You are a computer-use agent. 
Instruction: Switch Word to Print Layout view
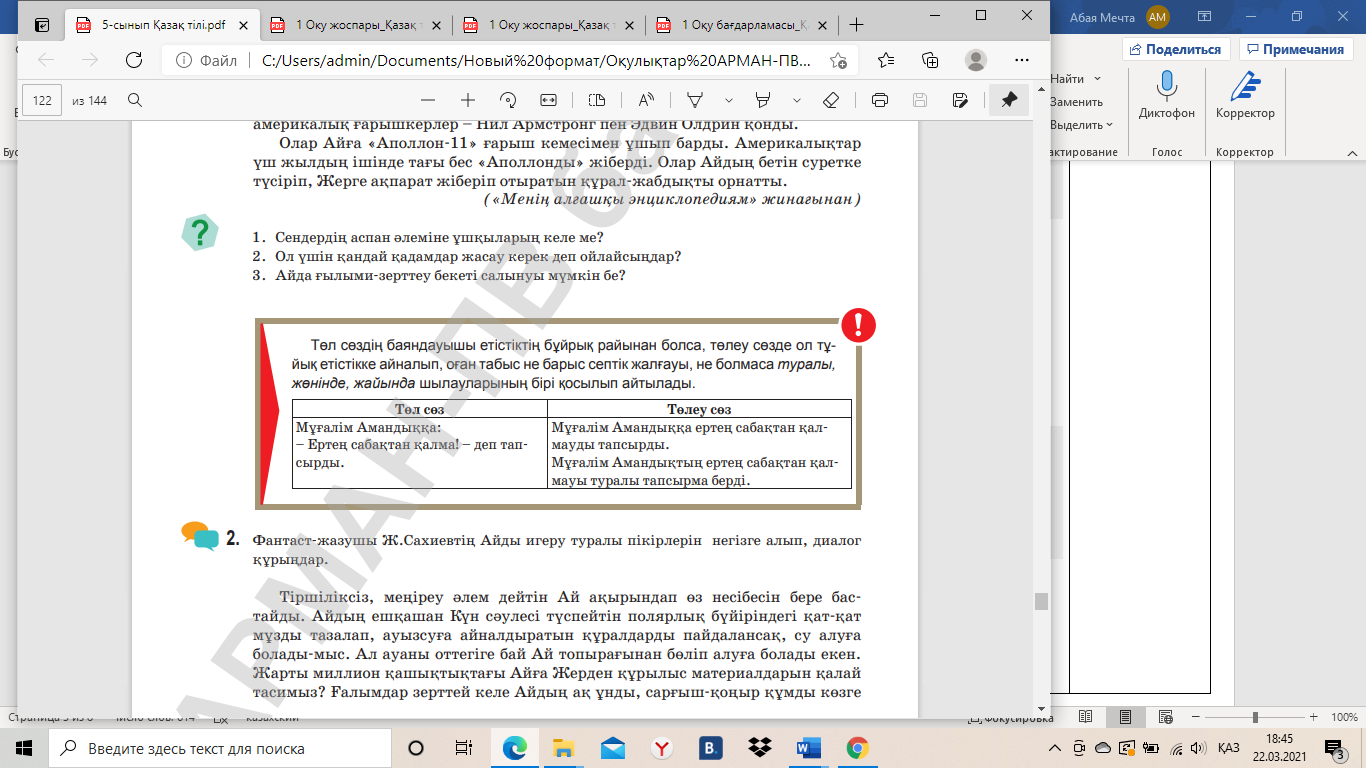pyautogui.click(x=1125, y=717)
